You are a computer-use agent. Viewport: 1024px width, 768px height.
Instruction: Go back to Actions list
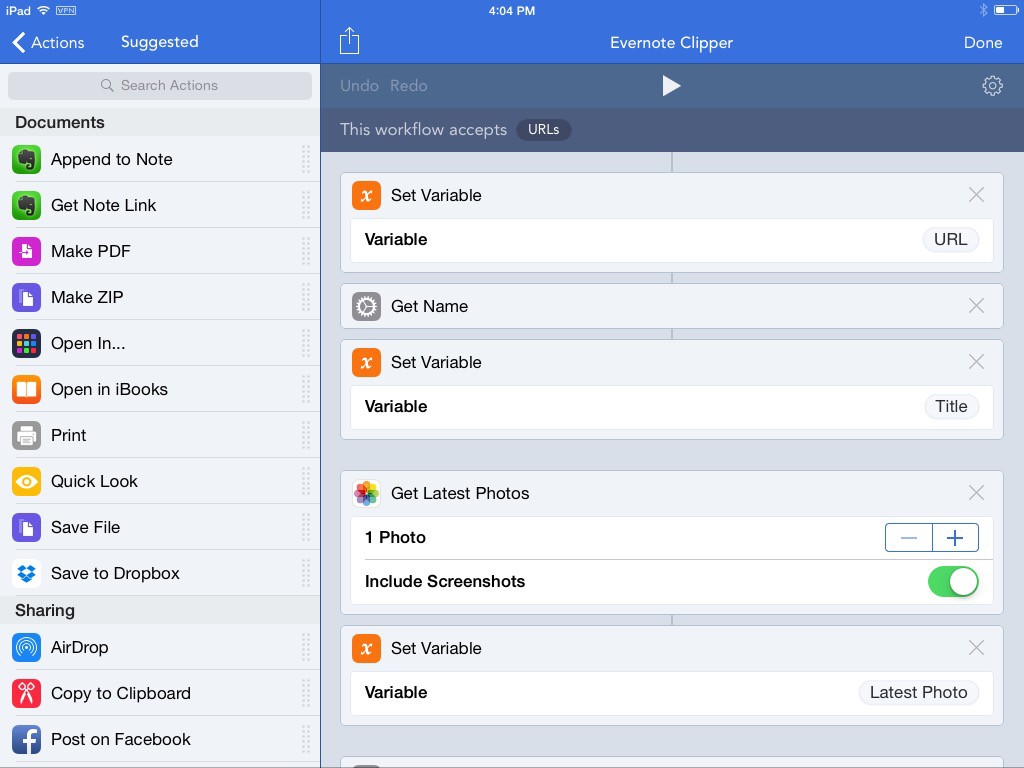pos(48,42)
